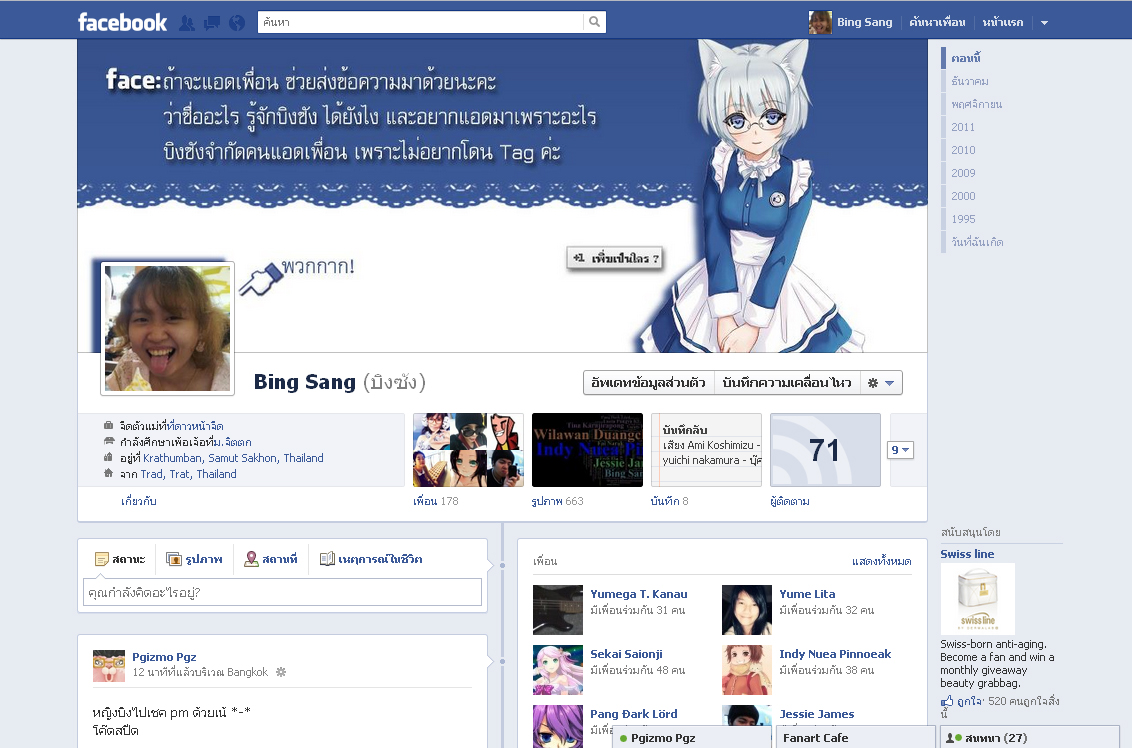The width and height of the screenshot is (1132, 748).
Task: Open the photos thumbnail with 663 photos
Action: [587, 450]
